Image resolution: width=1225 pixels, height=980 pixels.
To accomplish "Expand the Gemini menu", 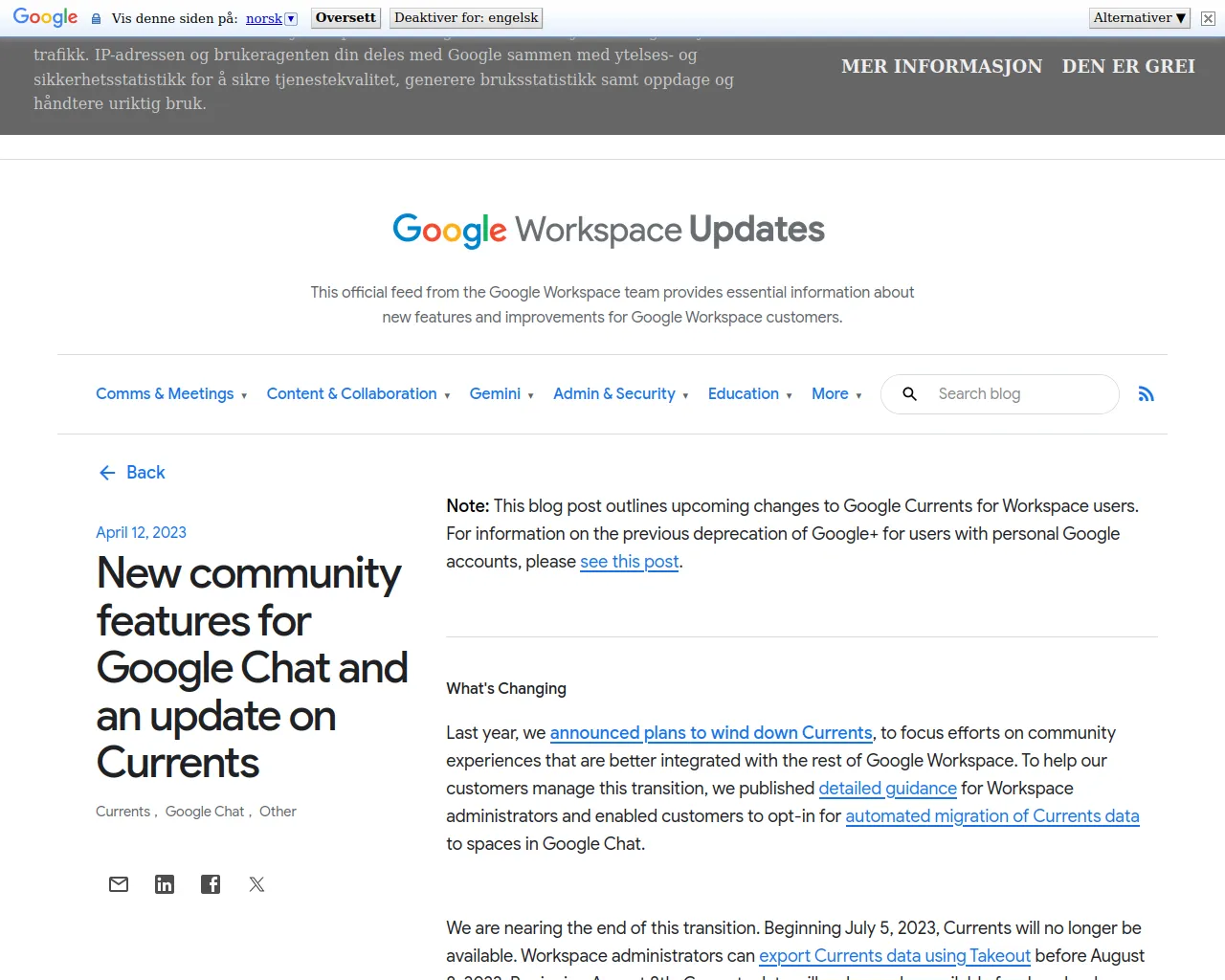I will click(x=501, y=394).
